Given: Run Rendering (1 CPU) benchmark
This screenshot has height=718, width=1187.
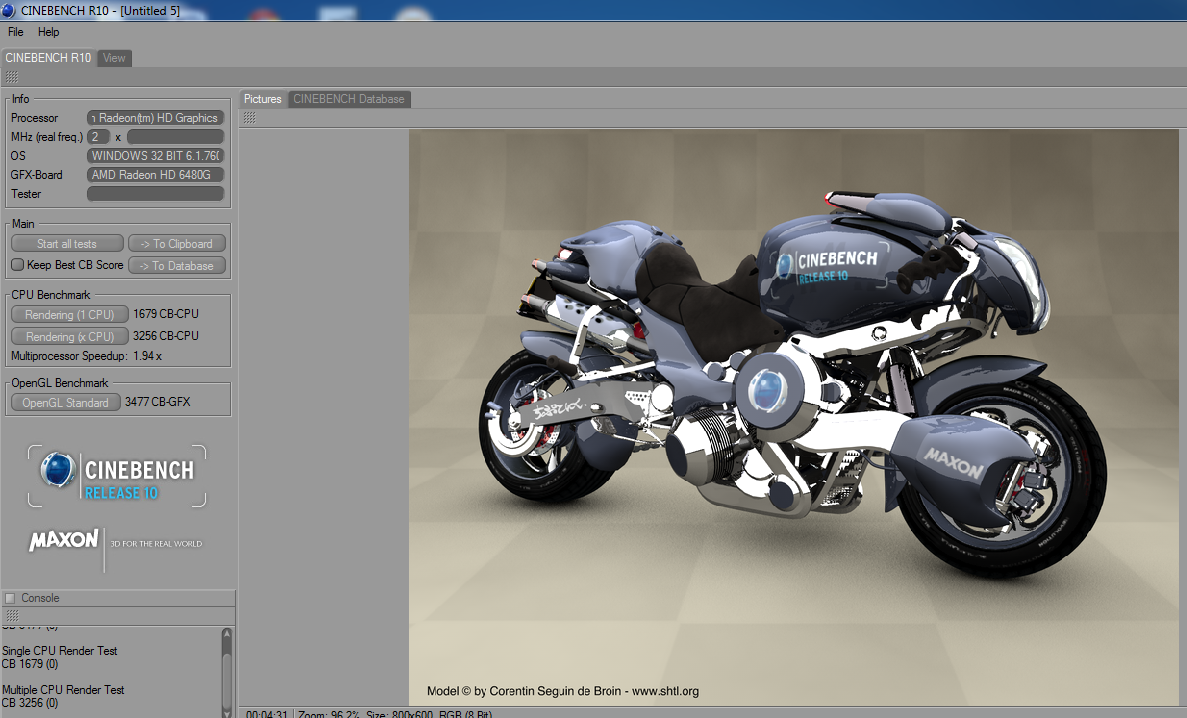Looking at the screenshot, I should click(x=70, y=314).
